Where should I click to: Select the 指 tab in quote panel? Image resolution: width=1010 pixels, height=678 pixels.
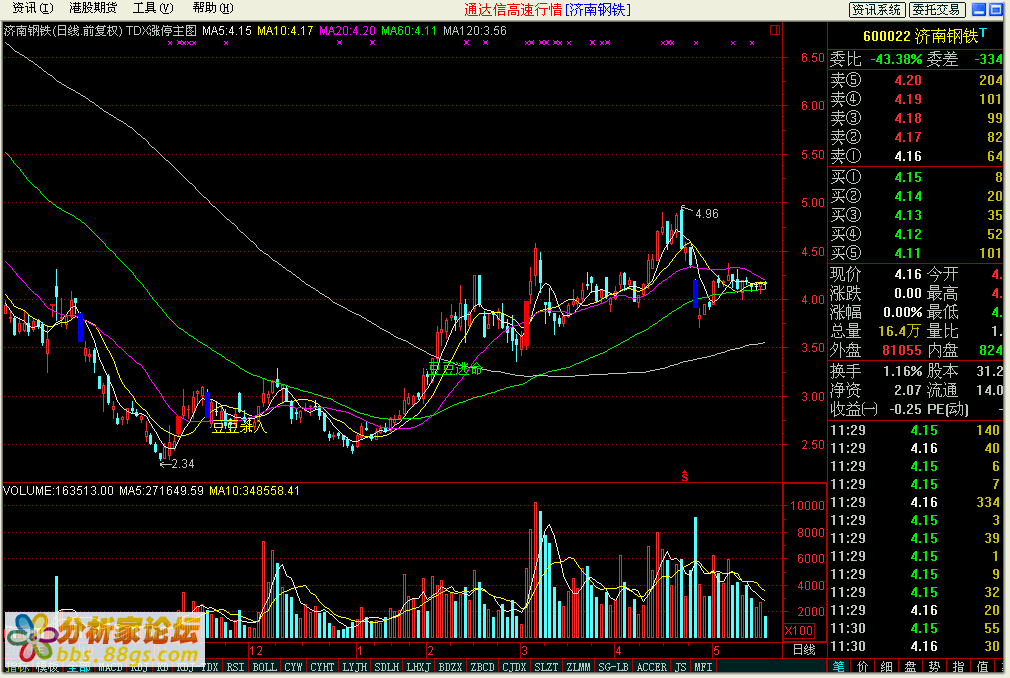coord(958,667)
